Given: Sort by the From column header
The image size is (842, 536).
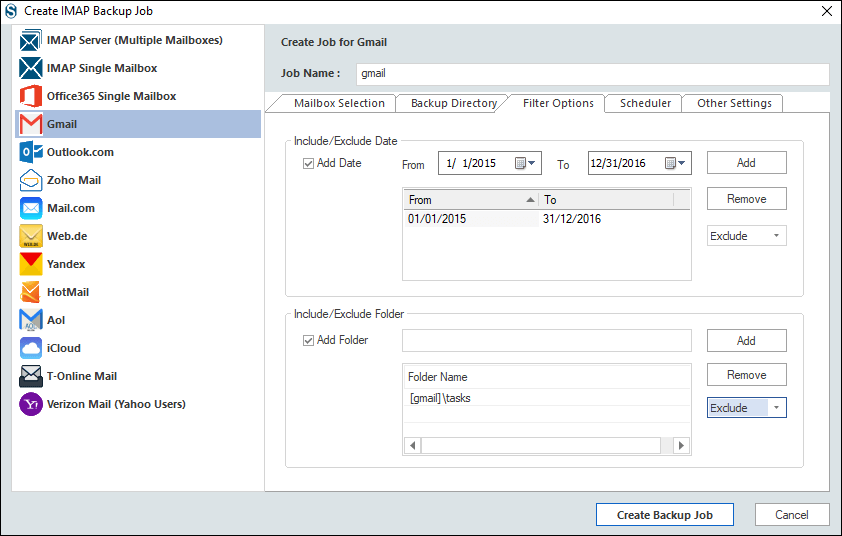Looking at the screenshot, I should coord(471,200).
